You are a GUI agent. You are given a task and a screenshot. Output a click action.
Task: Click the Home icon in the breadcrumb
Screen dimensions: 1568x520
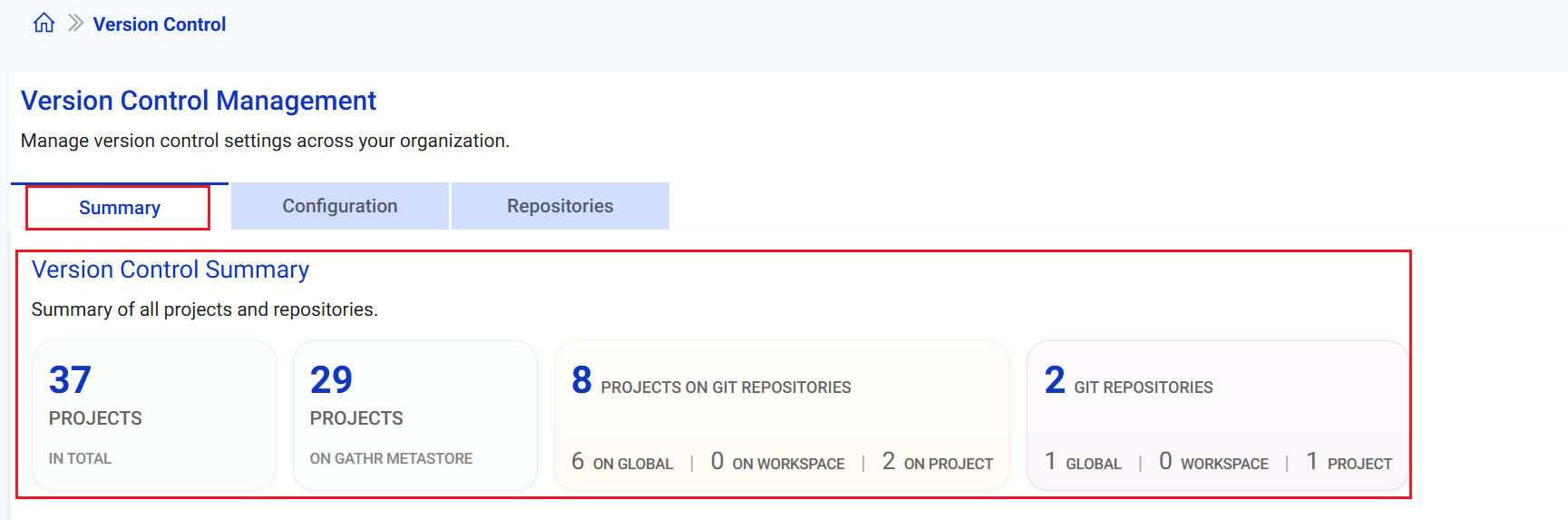(44, 24)
